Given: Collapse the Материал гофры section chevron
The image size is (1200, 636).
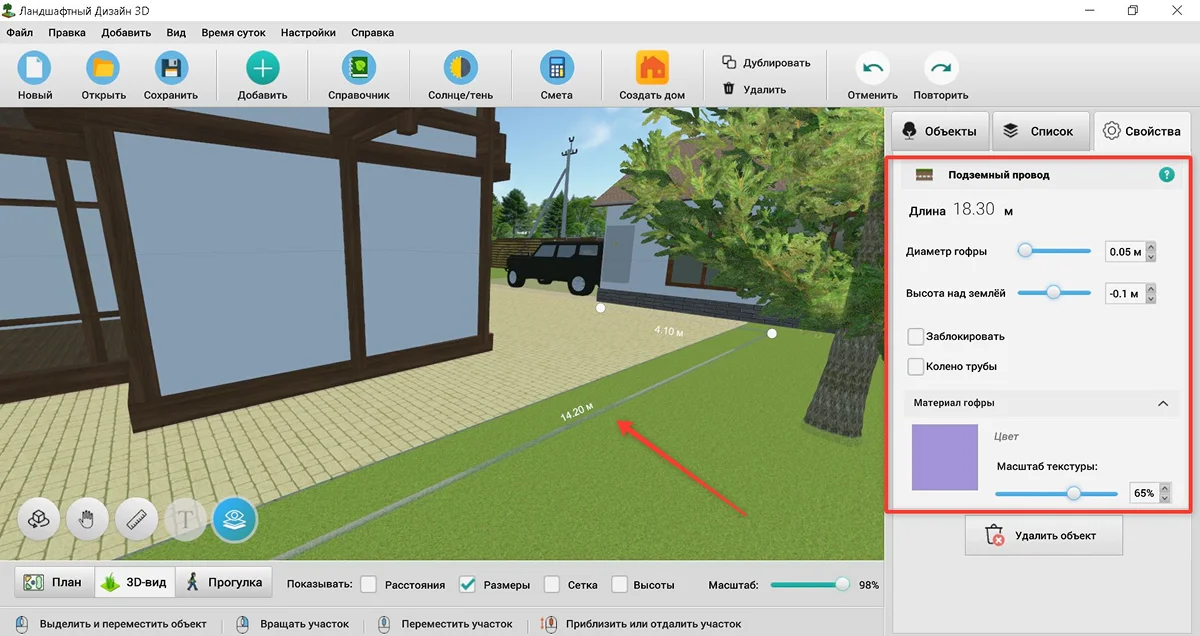Looking at the screenshot, I should point(1163,403).
